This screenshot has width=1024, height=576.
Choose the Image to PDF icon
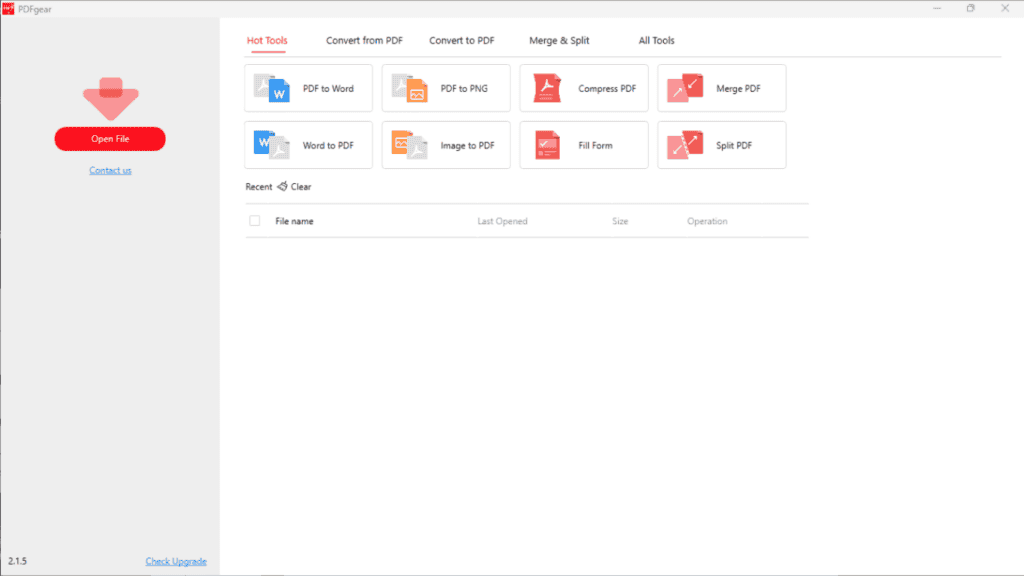click(409, 145)
